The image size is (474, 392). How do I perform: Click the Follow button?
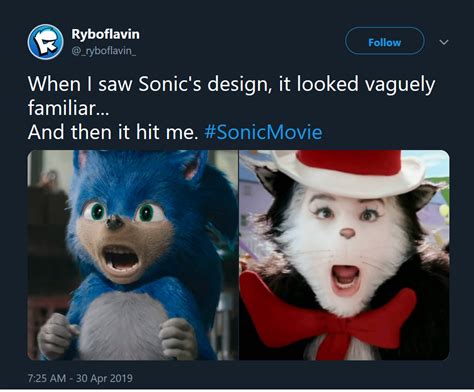click(384, 41)
